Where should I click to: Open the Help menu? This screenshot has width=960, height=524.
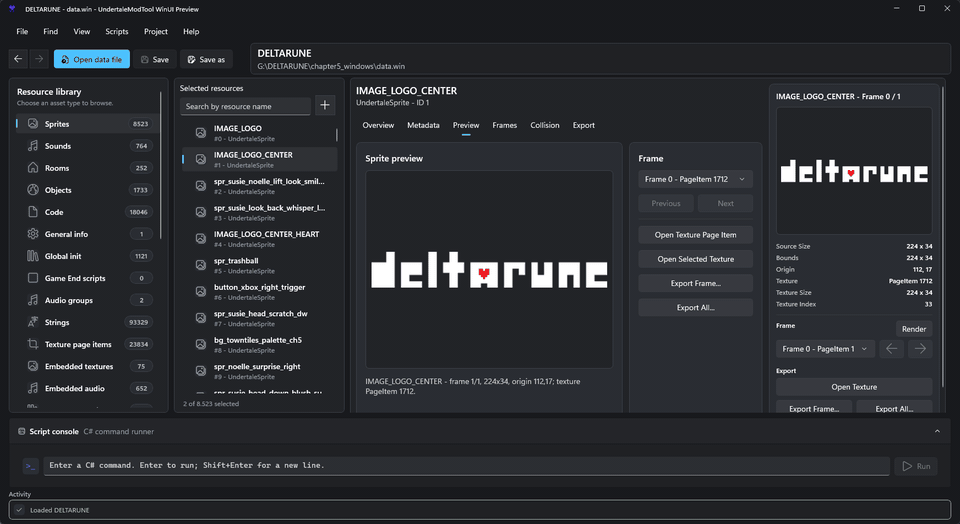point(191,31)
